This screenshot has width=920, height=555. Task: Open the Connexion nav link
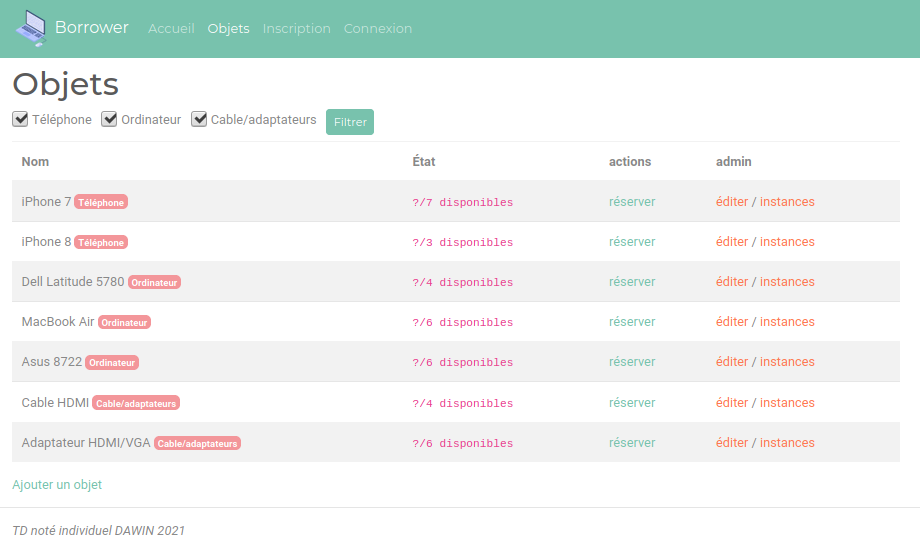pos(378,29)
